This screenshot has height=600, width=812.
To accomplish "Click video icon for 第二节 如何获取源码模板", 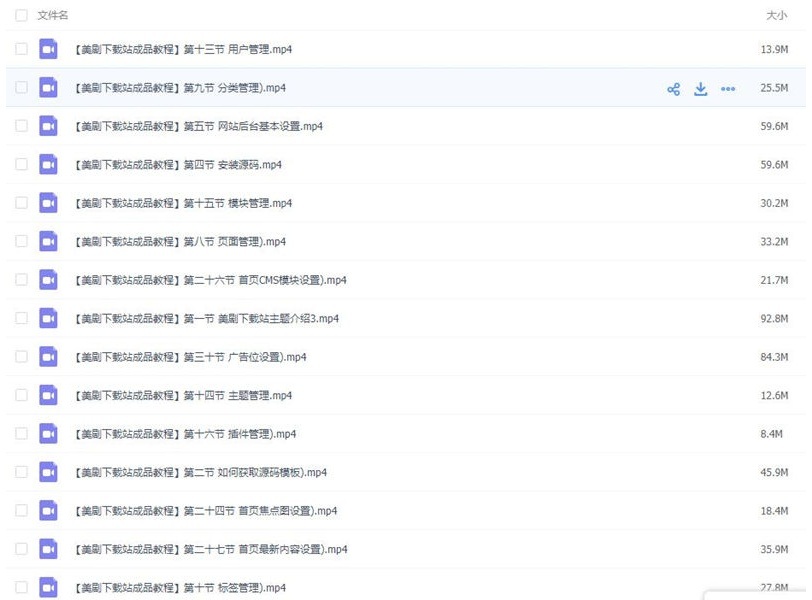I will (48, 472).
